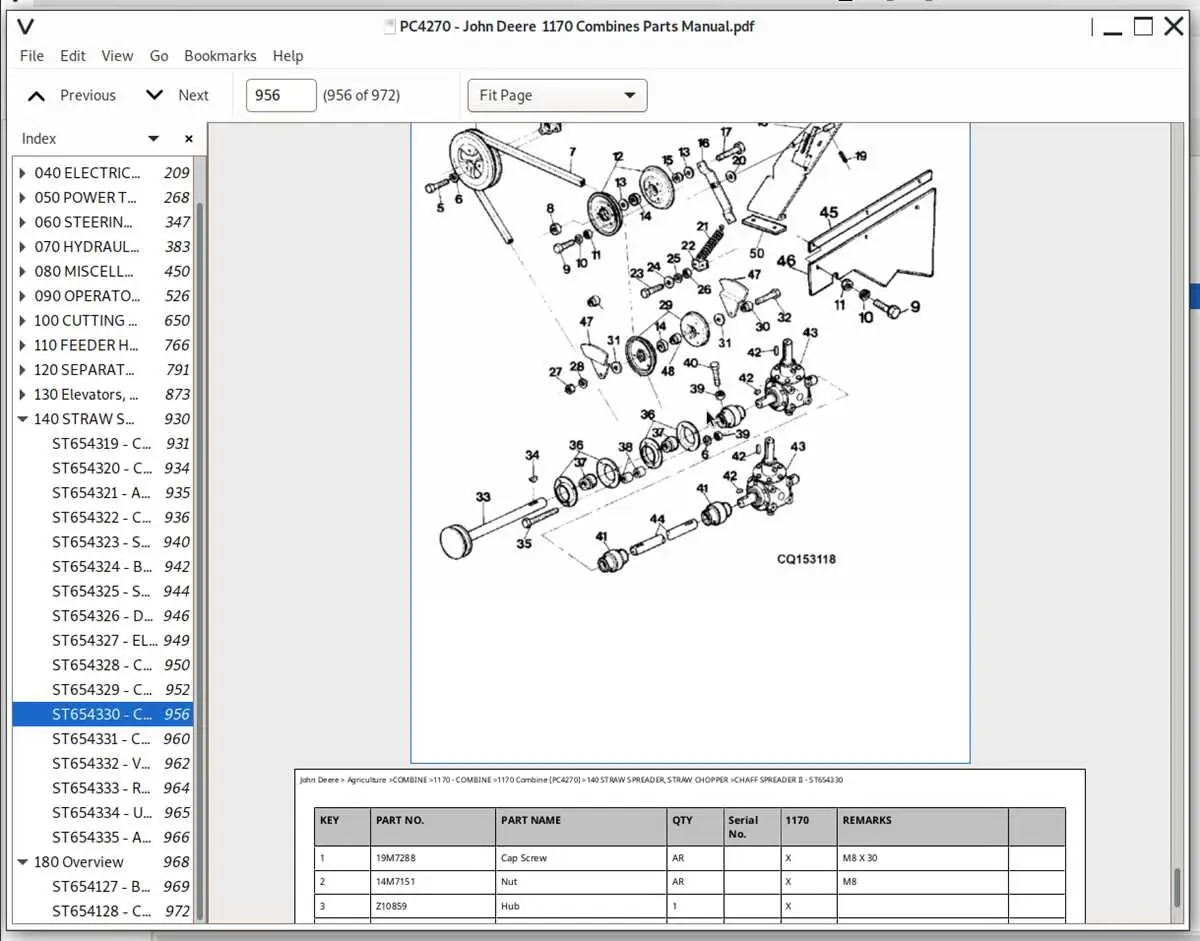Click the Cap Screw part name cell
Viewport: 1200px width, 941px height.
point(581,858)
